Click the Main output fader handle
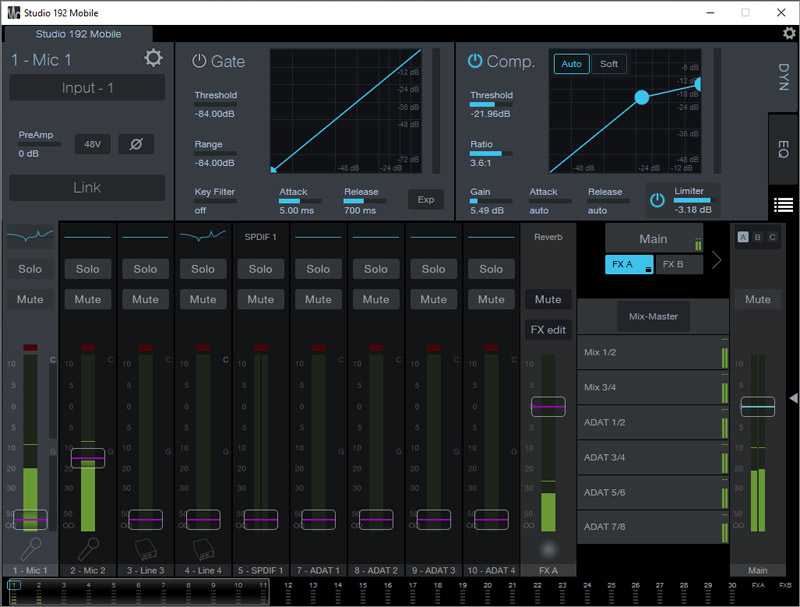Viewport: 800px width, 607px height. (757, 407)
